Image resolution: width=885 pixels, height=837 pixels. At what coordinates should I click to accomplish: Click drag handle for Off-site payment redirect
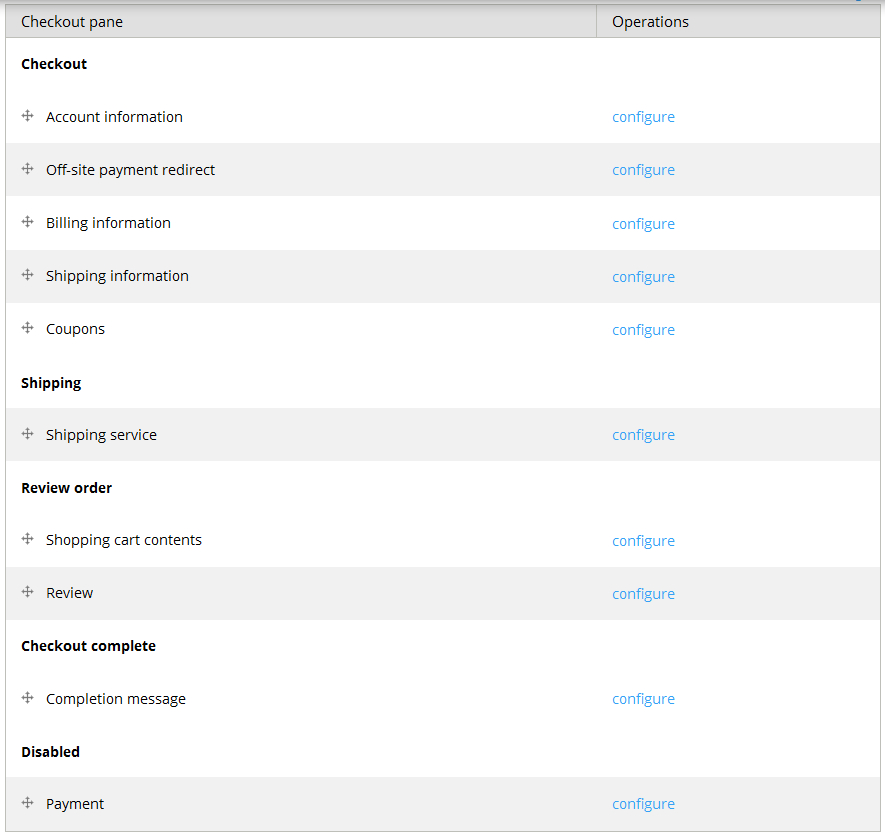[x=27, y=169]
